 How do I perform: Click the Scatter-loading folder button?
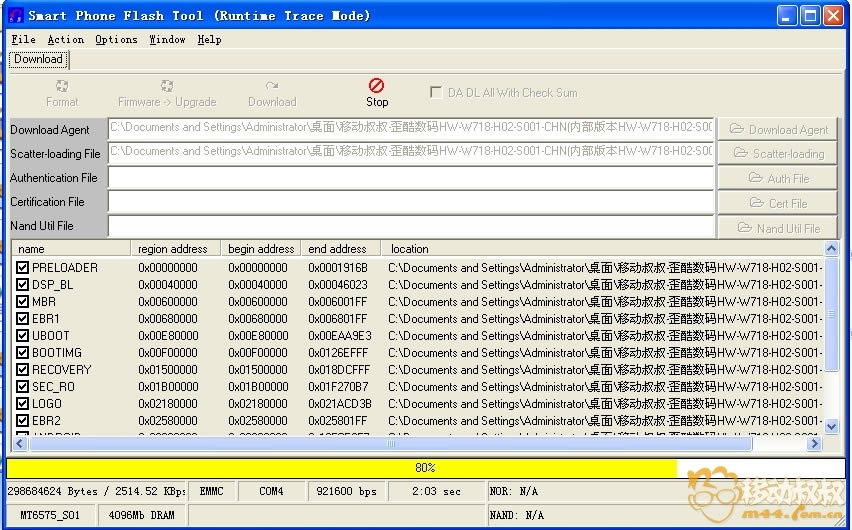pyautogui.click(x=777, y=154)
